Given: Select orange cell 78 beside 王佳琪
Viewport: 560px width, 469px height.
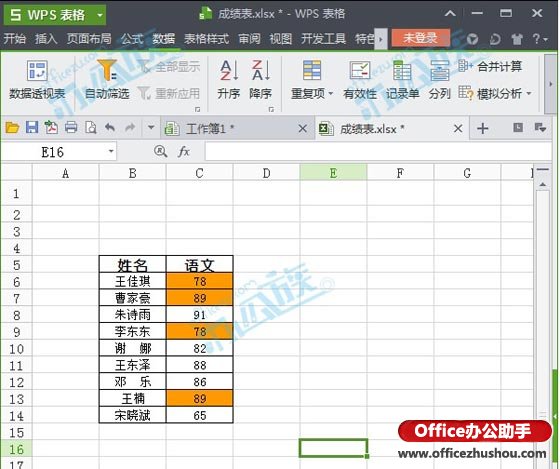Looking at the screenshot, I should [x=200, y=281].
